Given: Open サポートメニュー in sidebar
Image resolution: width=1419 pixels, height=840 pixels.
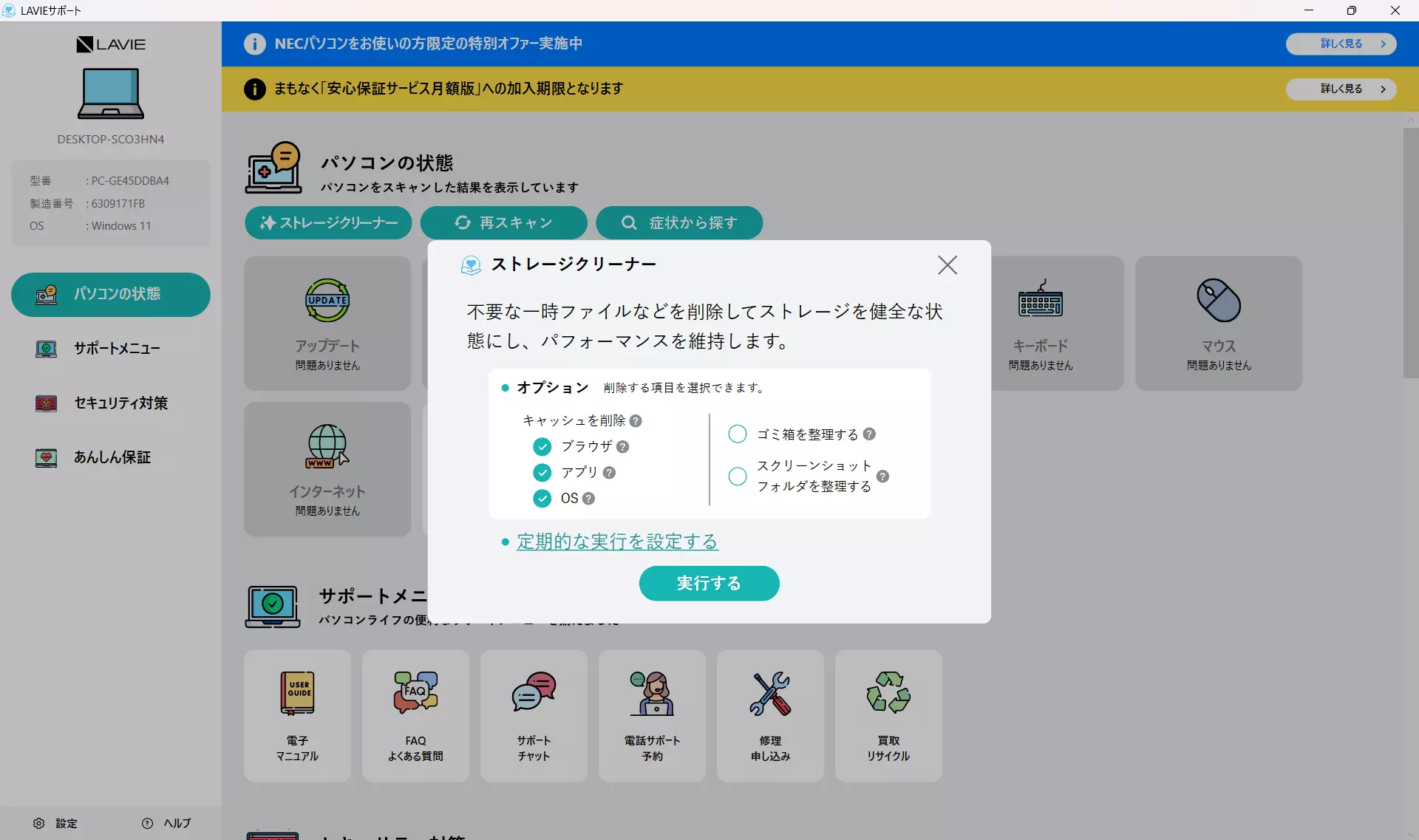Looking at the screenshot, I should click(x=111, y=349).
